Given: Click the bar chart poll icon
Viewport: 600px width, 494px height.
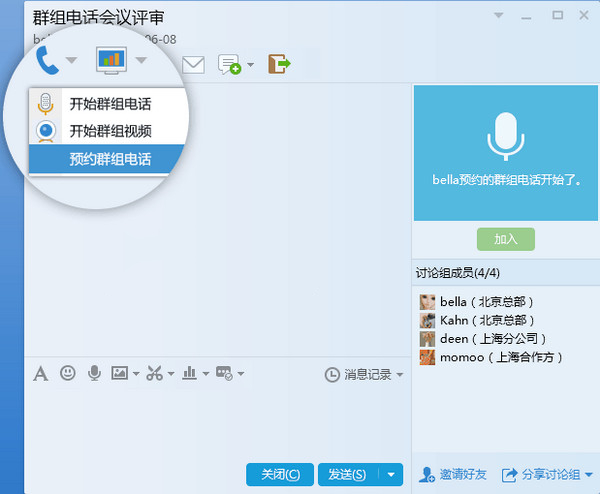Looking at the screenshot, I should point(189,373).
